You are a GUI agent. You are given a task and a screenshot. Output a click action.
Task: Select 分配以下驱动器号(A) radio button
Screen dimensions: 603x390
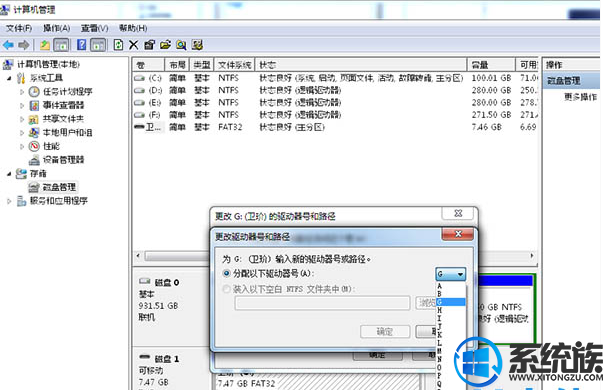point(227,273)
